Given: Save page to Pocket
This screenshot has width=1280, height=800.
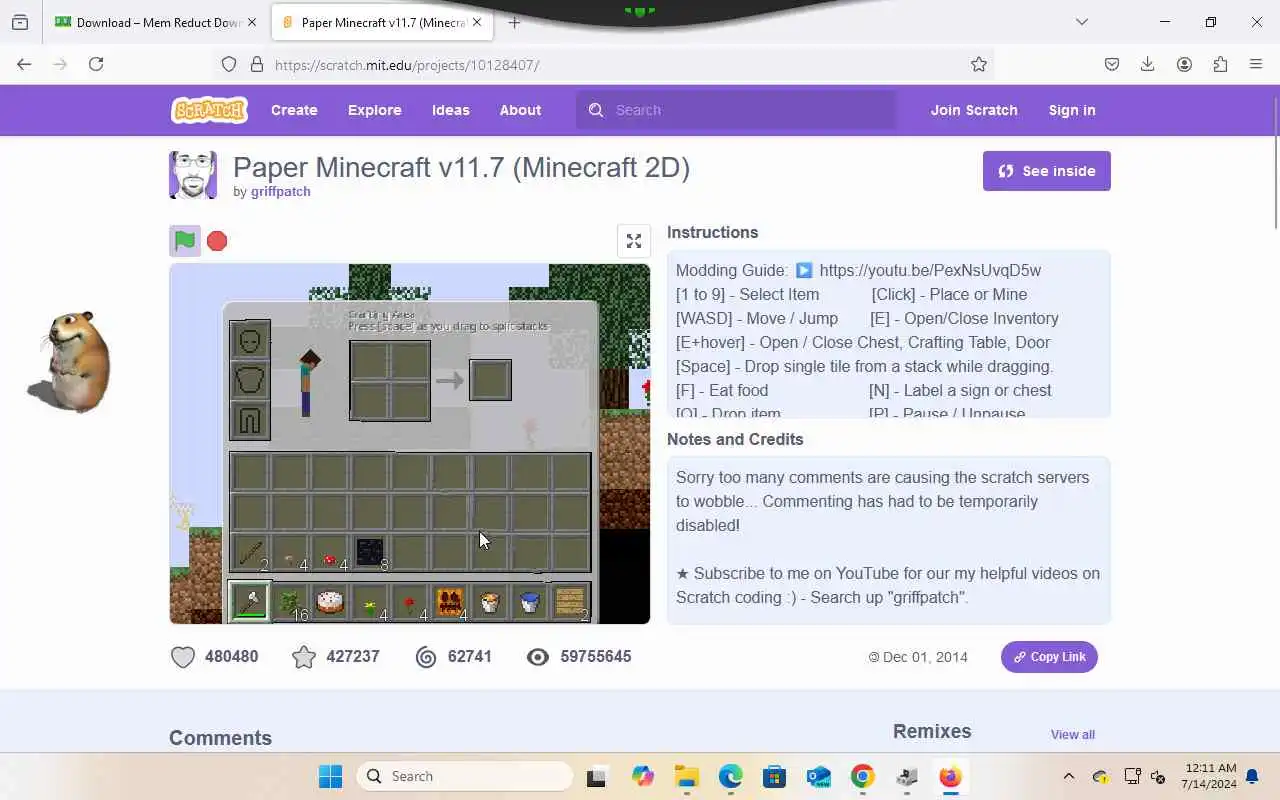Looking at the screenshot, I should click(1112, 64).
